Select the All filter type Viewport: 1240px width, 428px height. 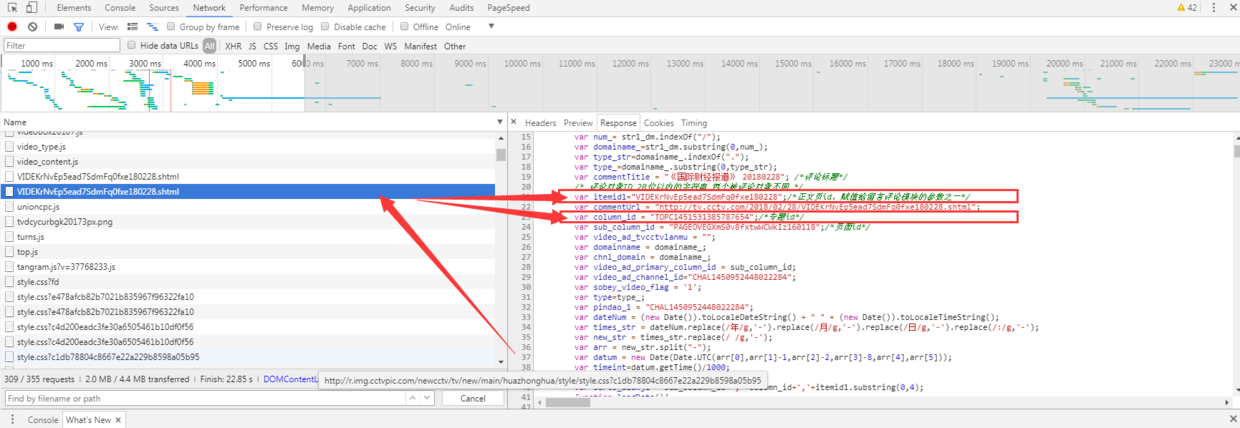pyautogui.click(x=209, y=46)
